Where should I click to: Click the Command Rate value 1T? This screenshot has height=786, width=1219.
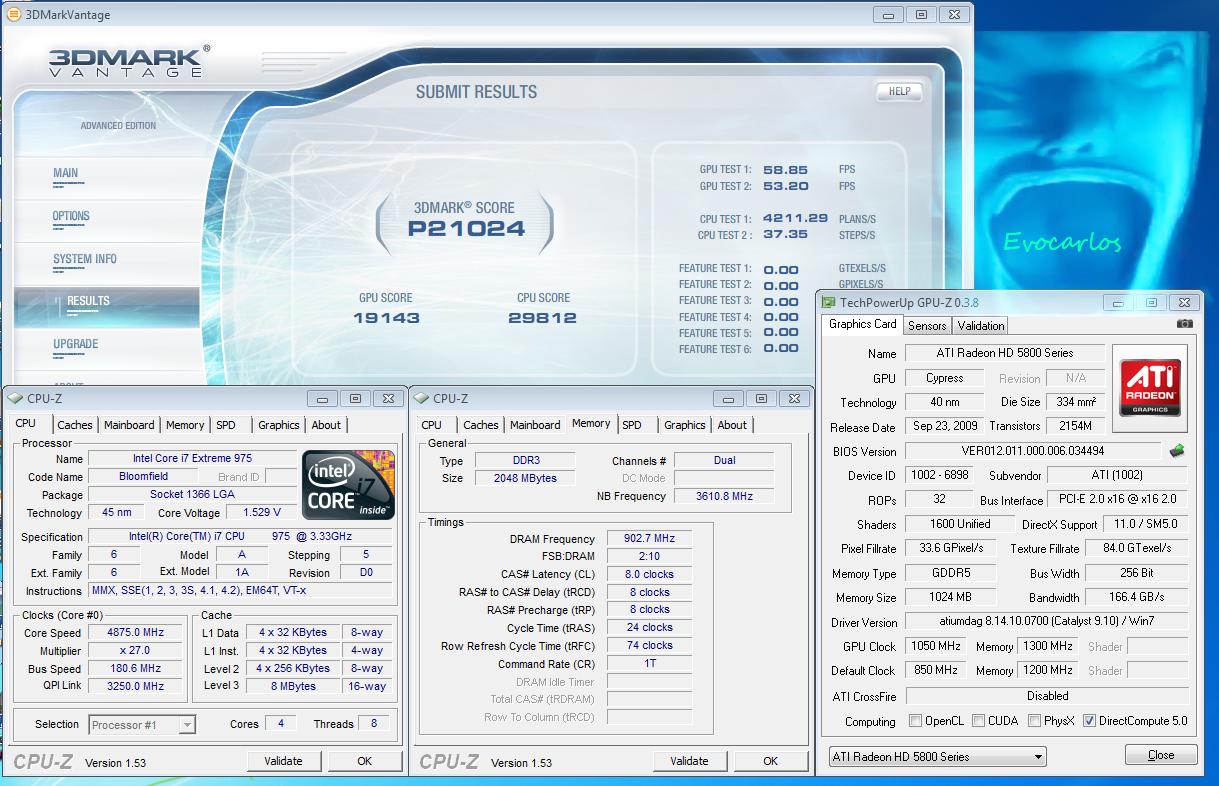click(x=649, y=664)
